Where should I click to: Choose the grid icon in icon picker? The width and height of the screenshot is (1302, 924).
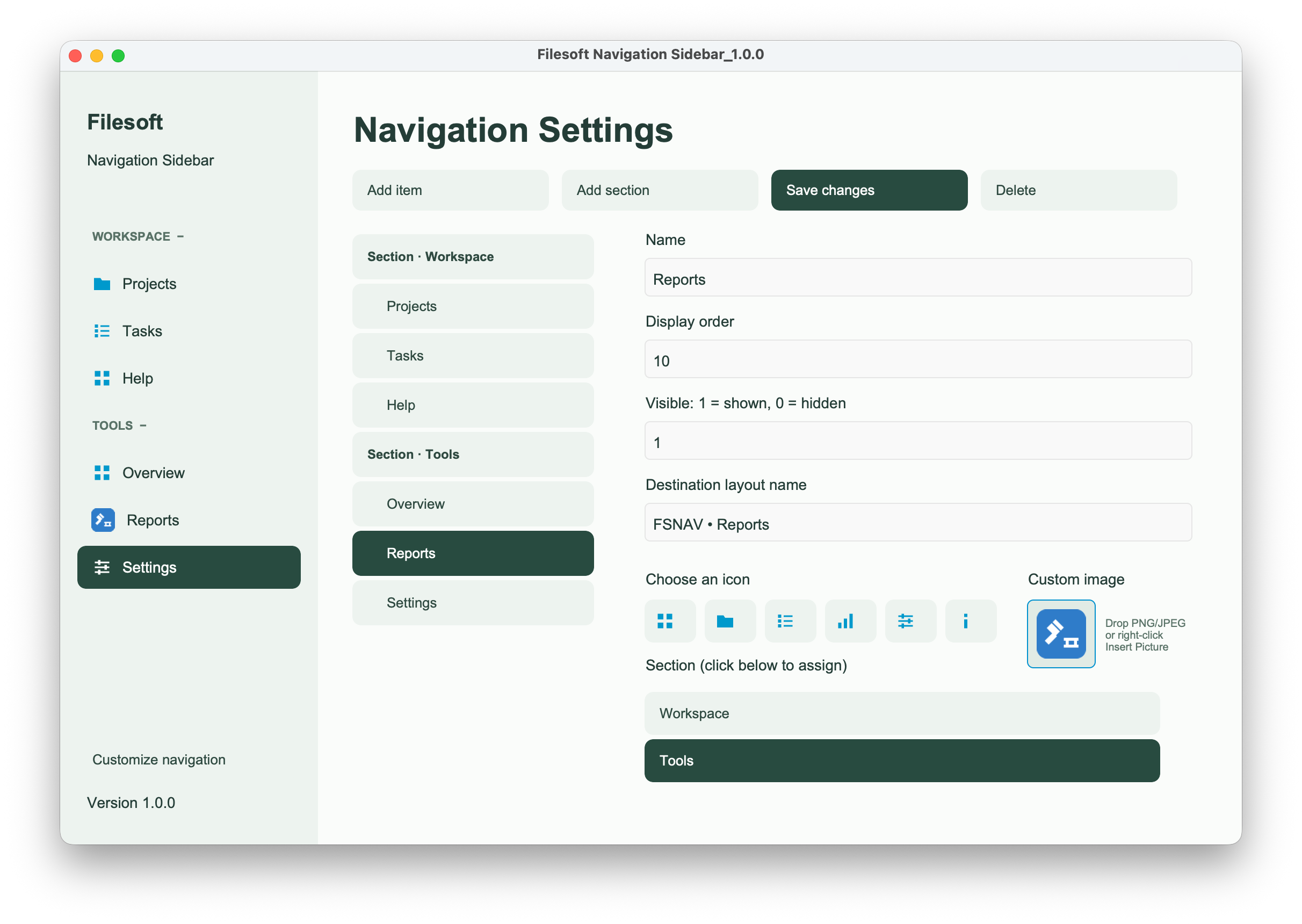[670, 620]
